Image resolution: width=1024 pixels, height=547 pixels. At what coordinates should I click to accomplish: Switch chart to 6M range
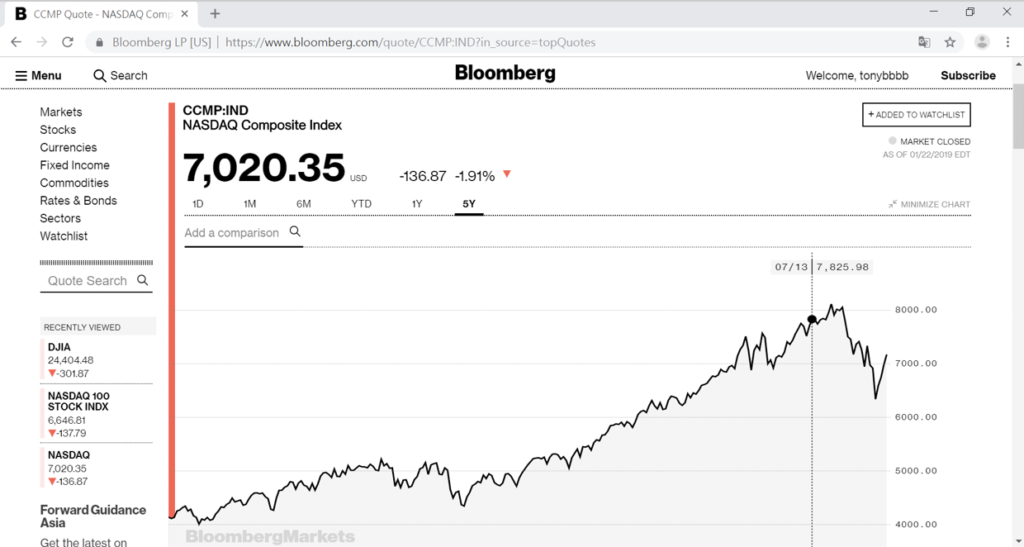[x=303, y=204]
